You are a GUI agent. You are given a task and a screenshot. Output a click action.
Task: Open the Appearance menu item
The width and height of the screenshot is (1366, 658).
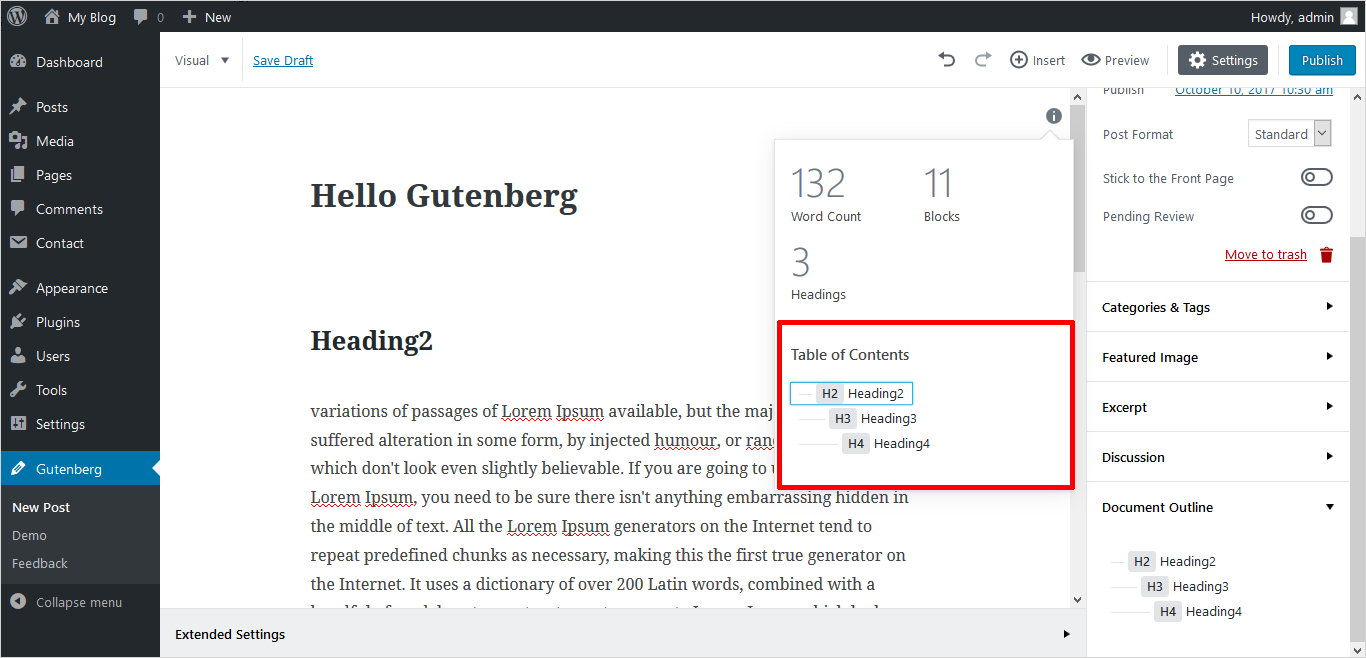[x=71, y=288]
